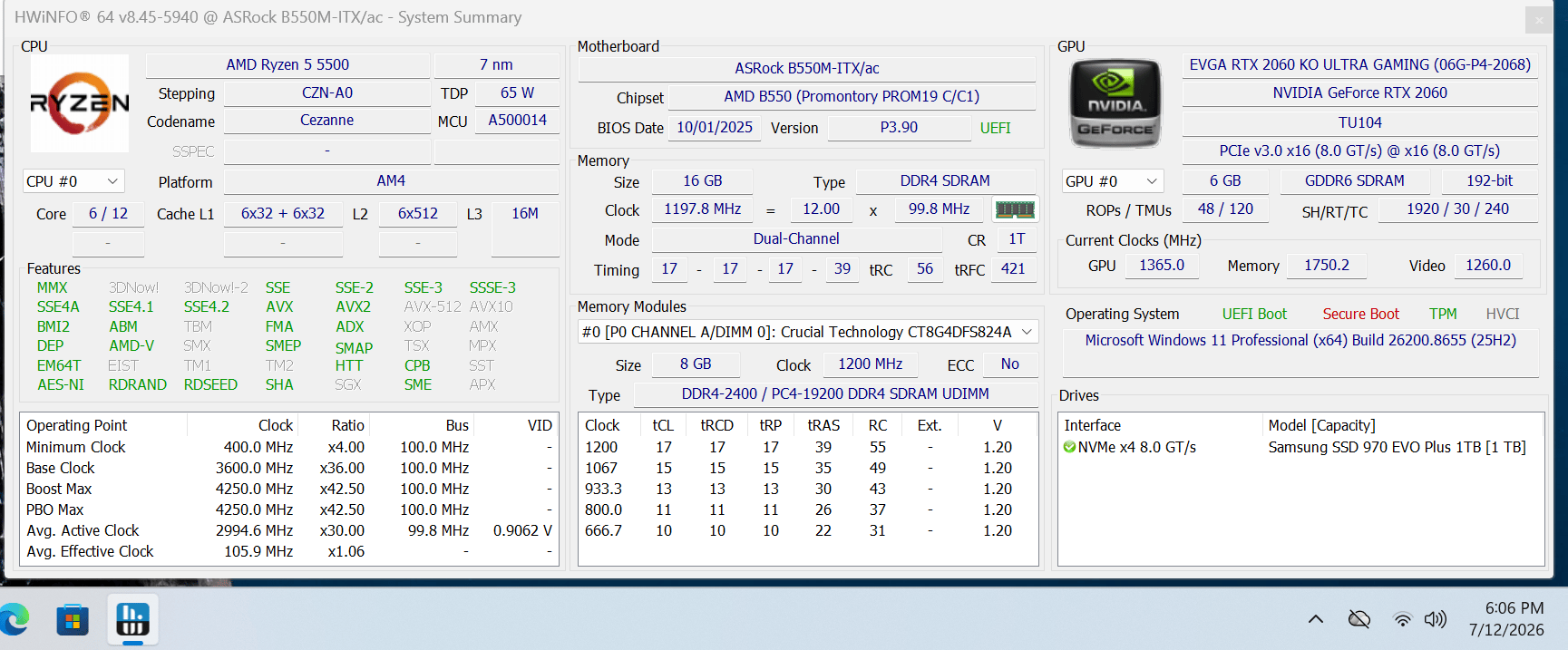
Task: Click the cloud sync disabled tray icon
Action: coord(1359,619)
